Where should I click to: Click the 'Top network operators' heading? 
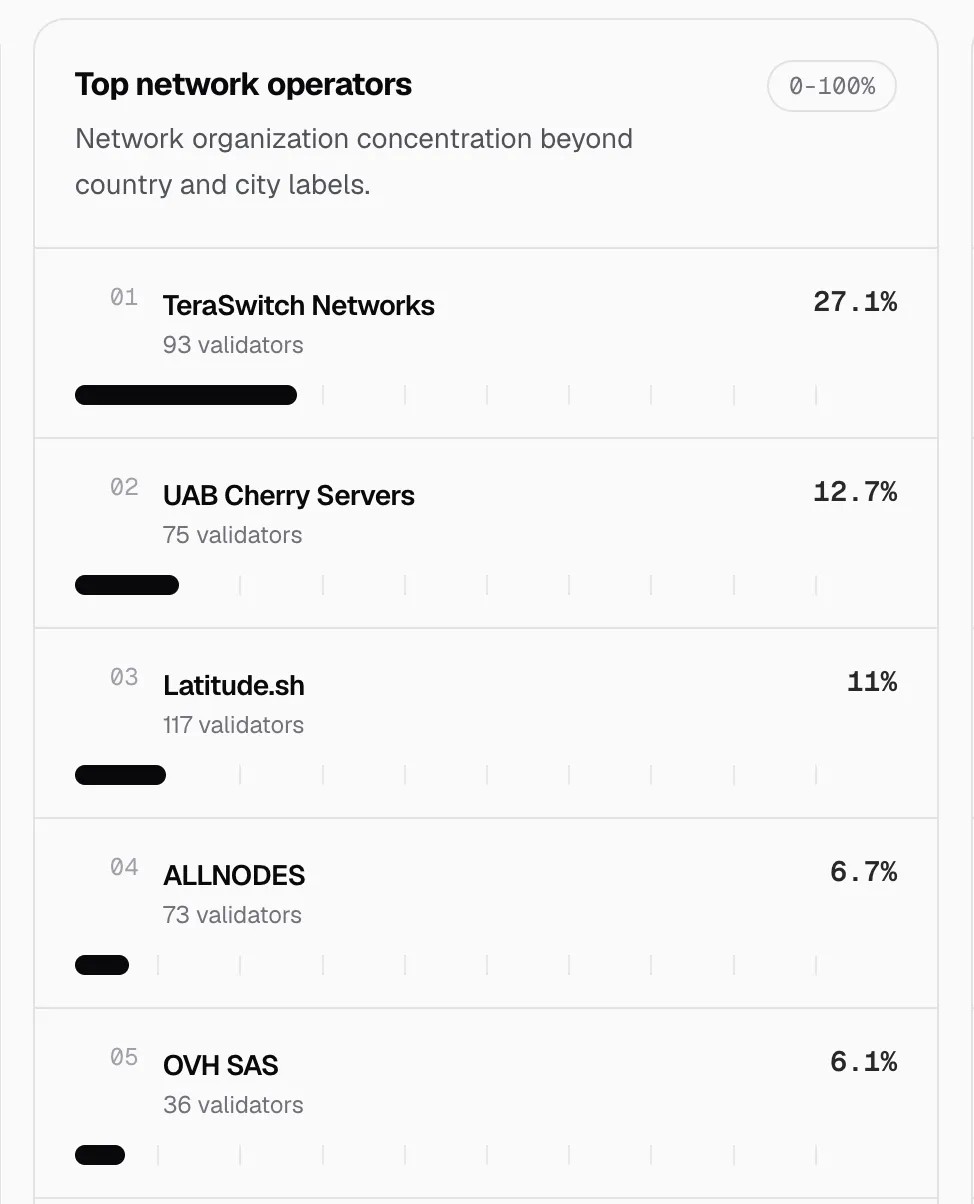(x=243, y=85)
